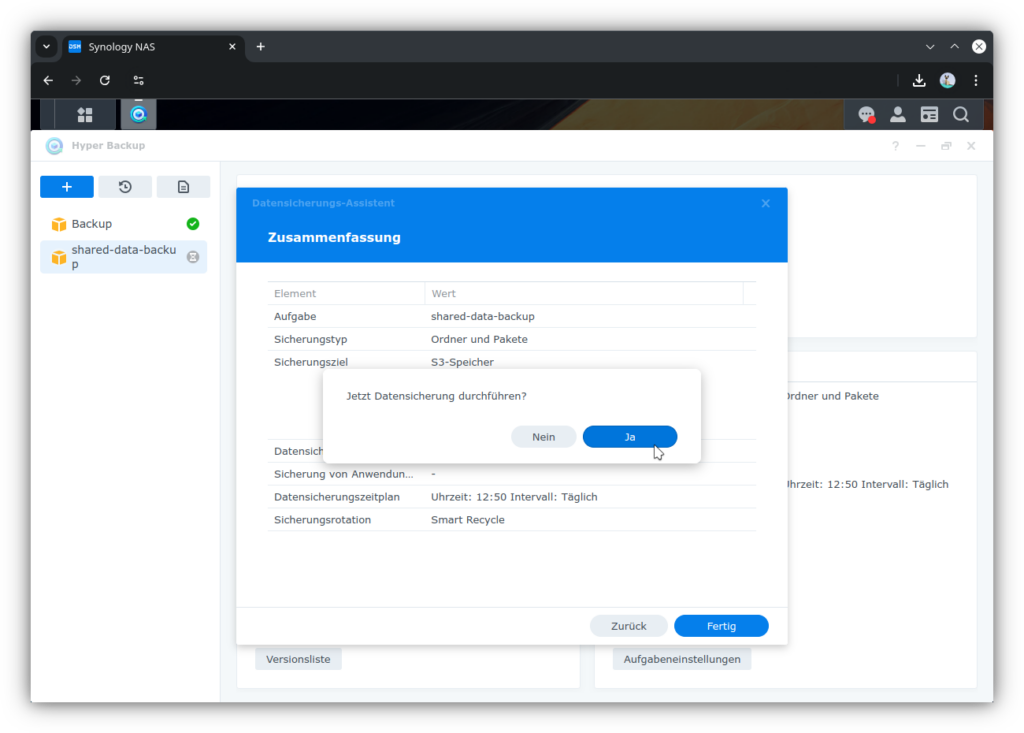Screen dimensions: 1024x733
Task: Open the backup log document icon
Action: [x=183, y=187]
